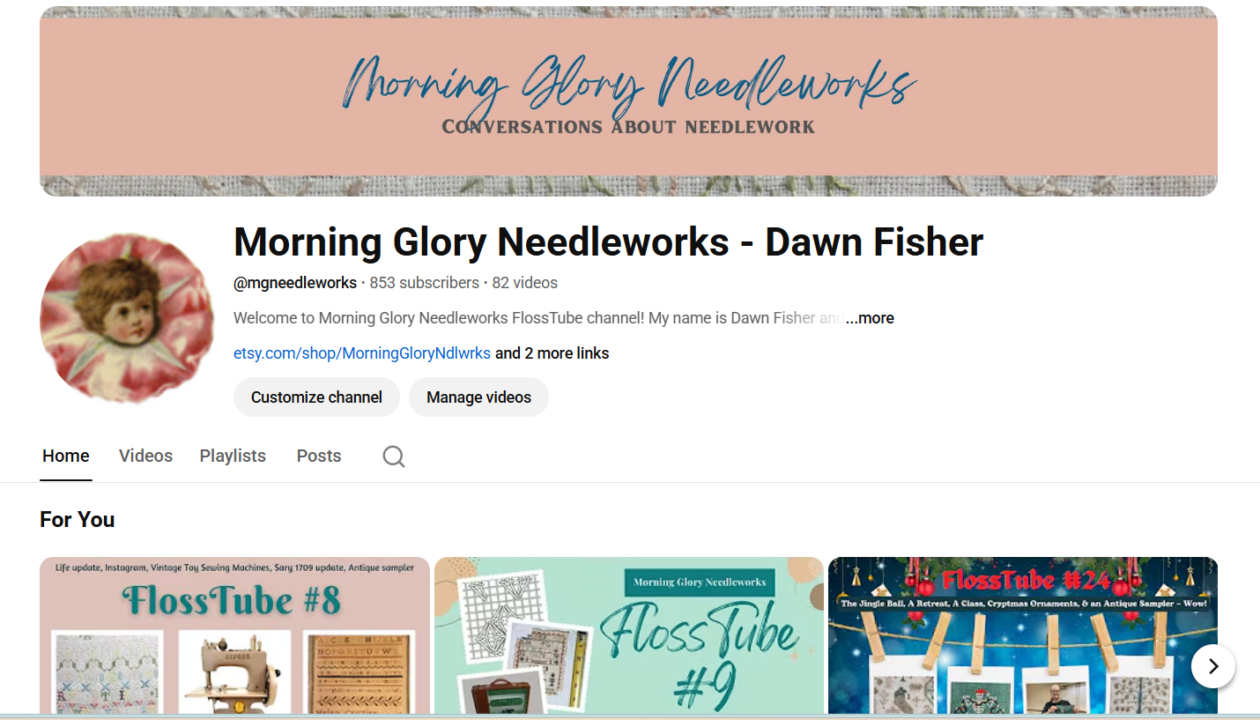Open the Etsy MorningGloryNdlwrks shop link
The image size is (1260, 720).
coord(362,353)
